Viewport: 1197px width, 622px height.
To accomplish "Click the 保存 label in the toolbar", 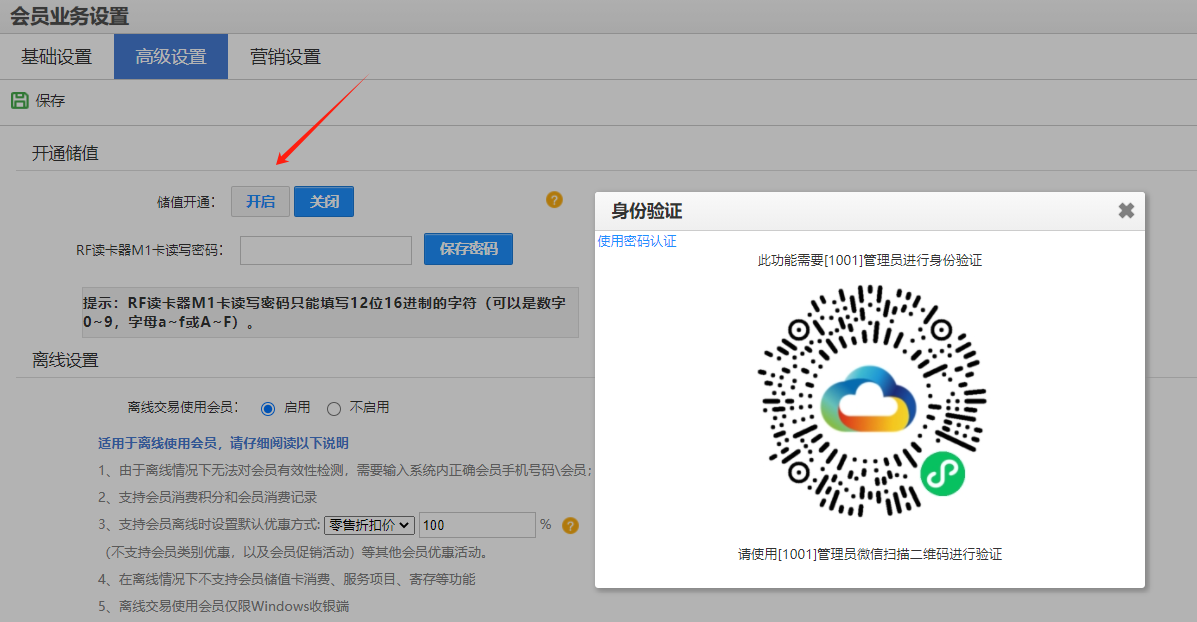I will pos(50,101).
